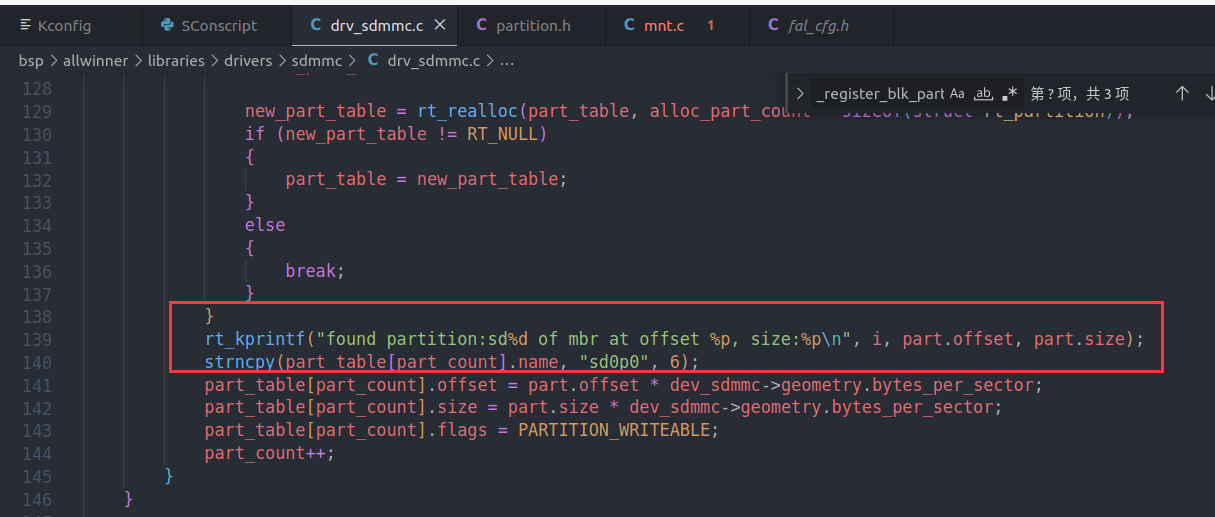
Task: Go to next search match arrow
Action: [1208, 94]
